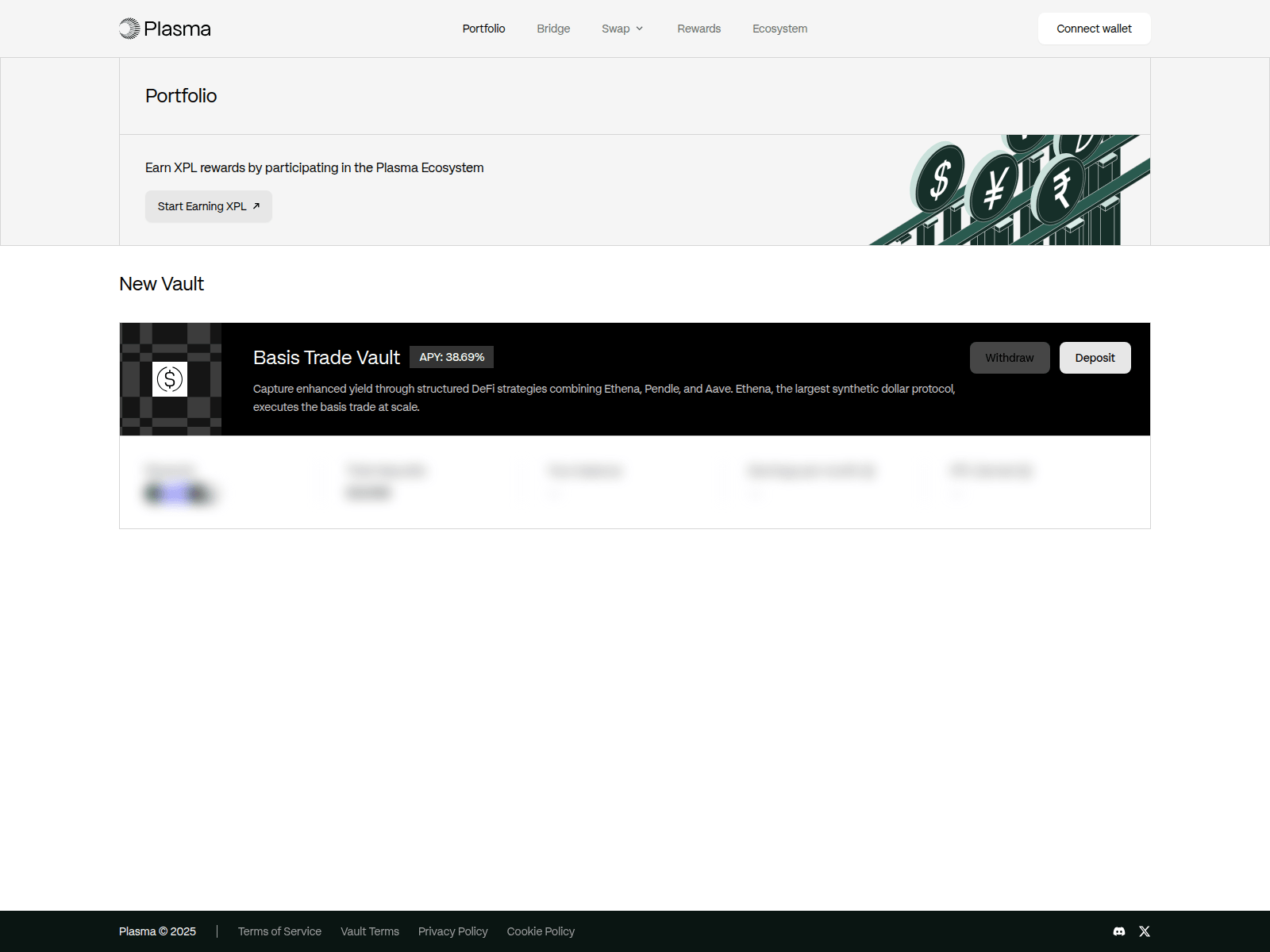Switch to the Bridge tab
This screenshot has width=1270, height=952.
pos(553,29)
